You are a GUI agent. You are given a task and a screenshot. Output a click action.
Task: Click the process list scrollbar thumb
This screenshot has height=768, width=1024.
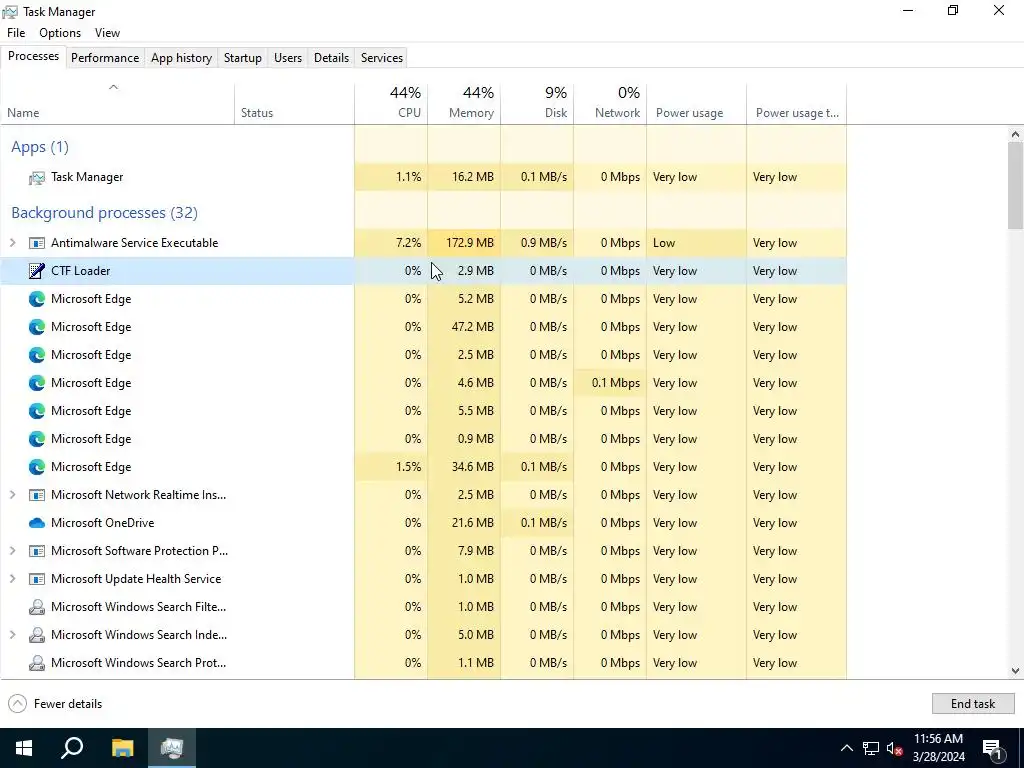point(1015,185)
